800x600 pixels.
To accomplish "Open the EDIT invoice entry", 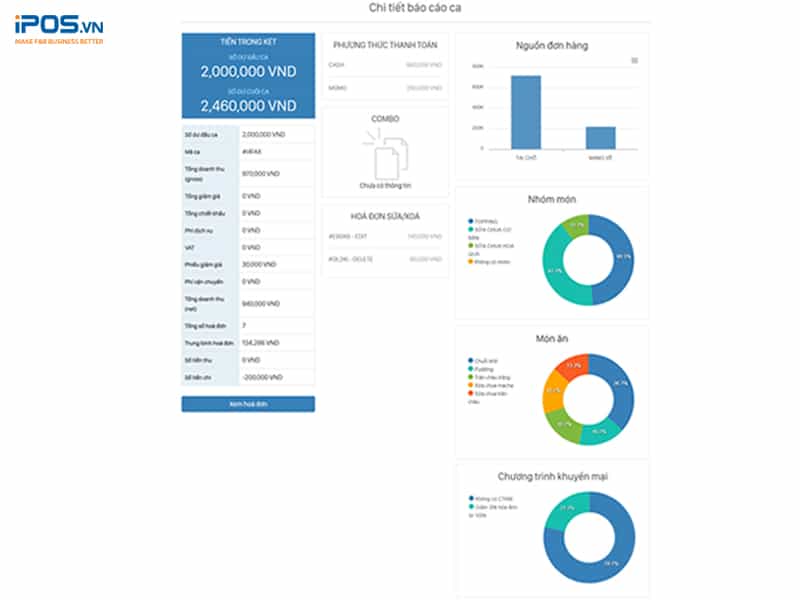I will click(x=385, y=236).
